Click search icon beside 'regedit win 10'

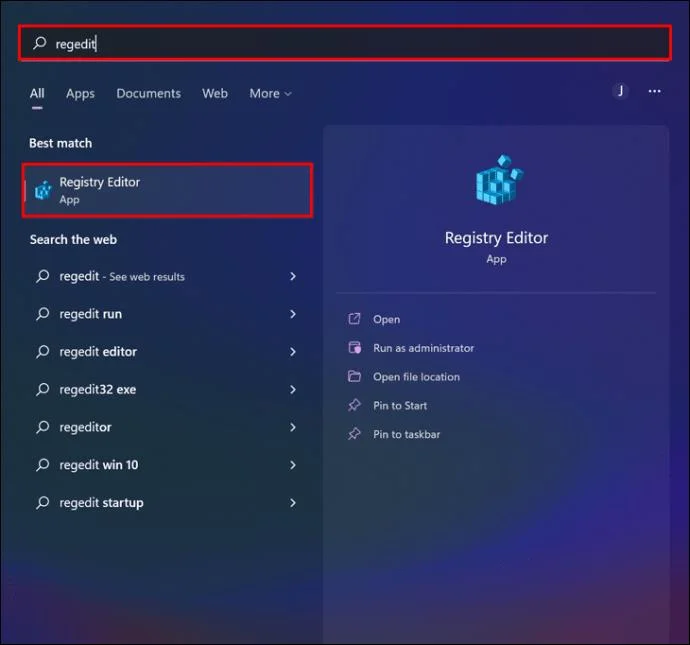coord(43,465)
